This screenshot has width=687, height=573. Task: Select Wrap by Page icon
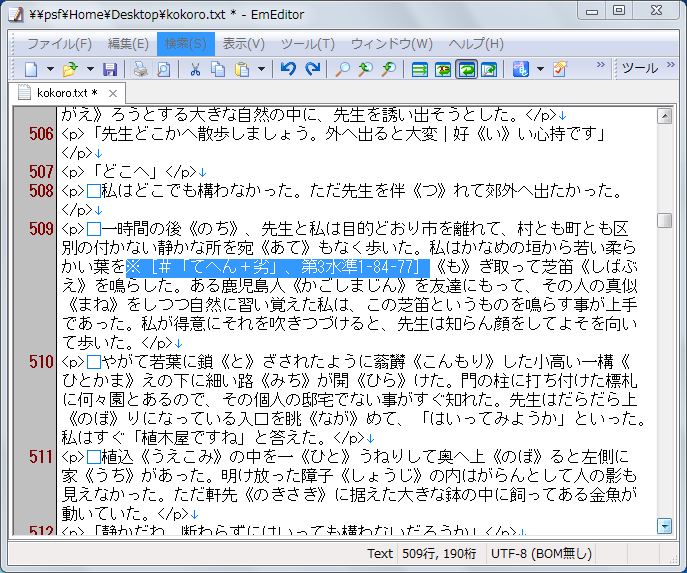(489, 69)
